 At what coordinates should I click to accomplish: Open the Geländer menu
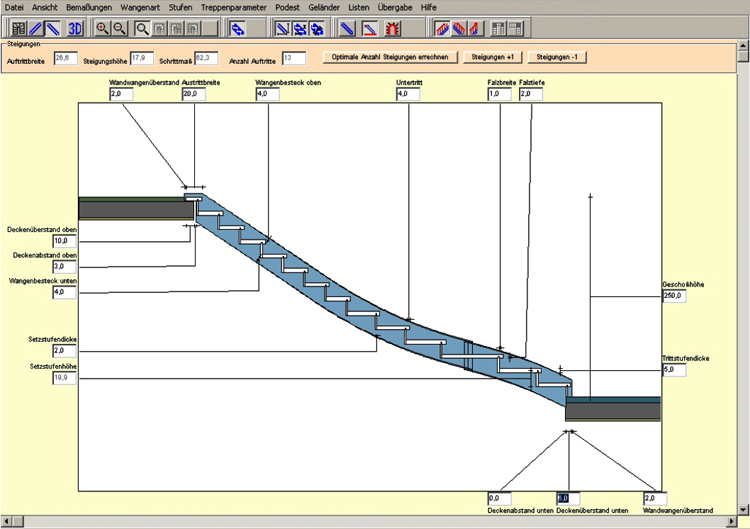tap(322, 7)
